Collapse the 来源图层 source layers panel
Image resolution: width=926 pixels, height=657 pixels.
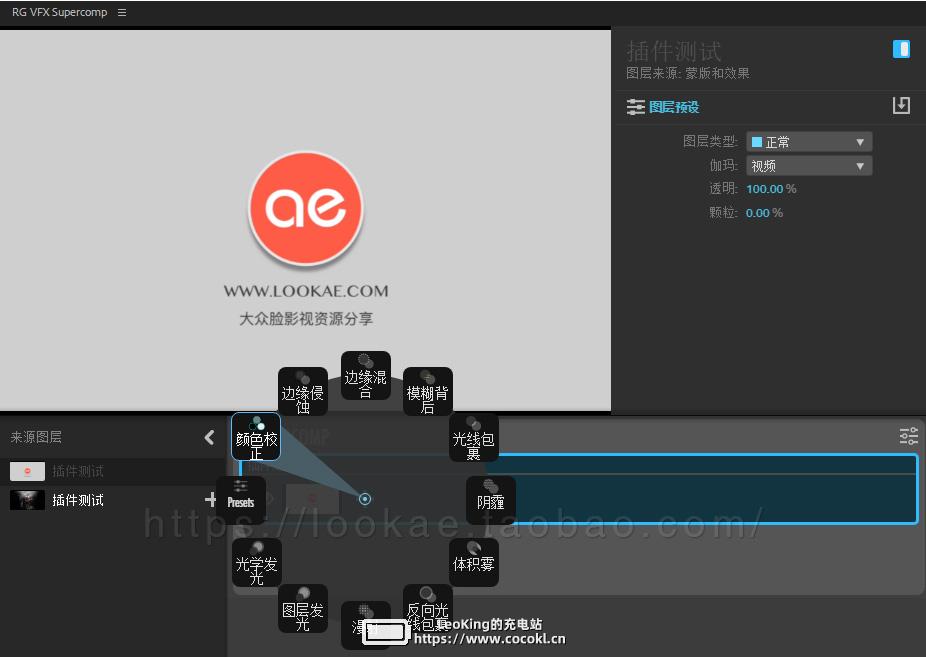(x=209, y=437)
